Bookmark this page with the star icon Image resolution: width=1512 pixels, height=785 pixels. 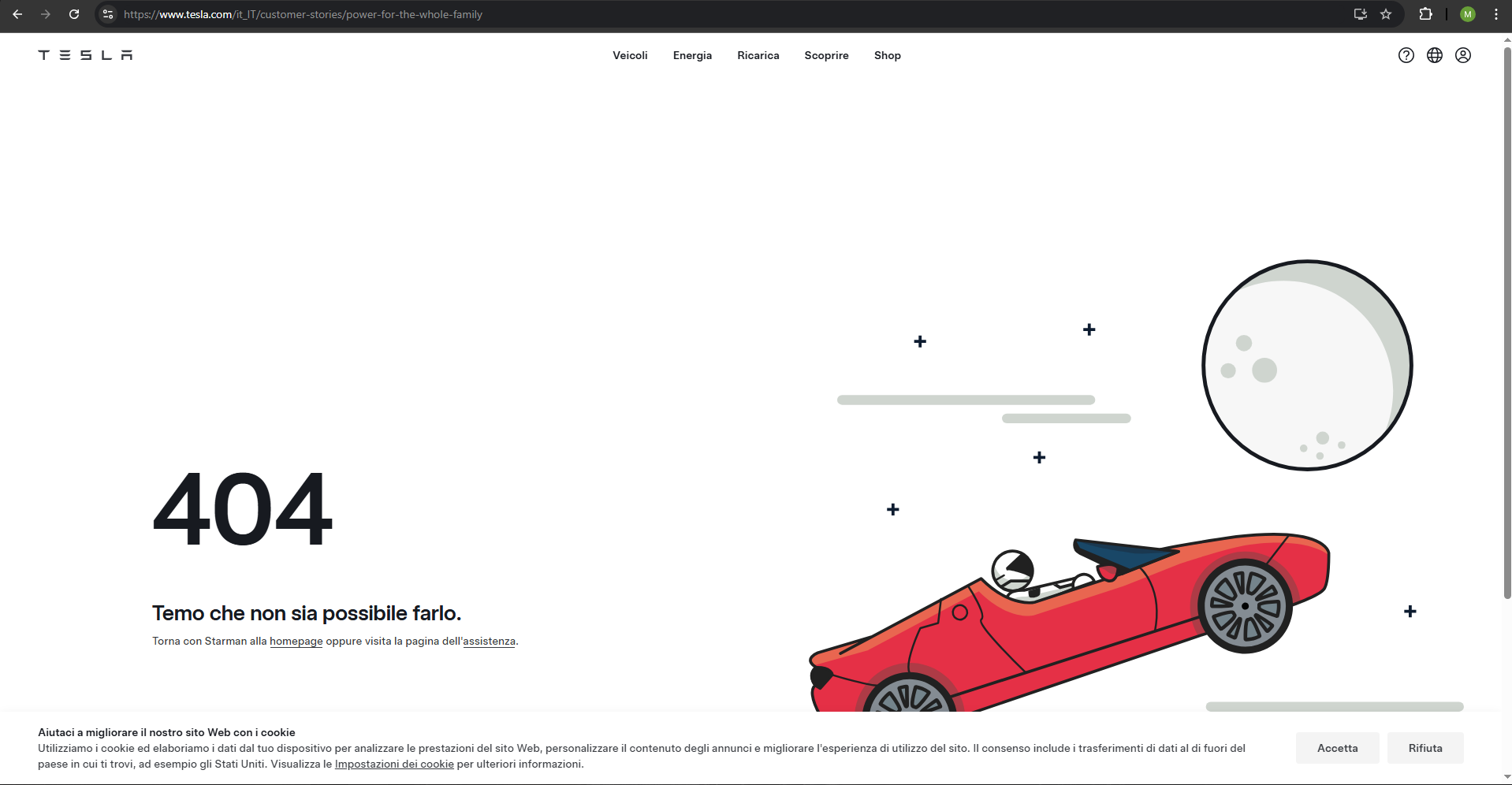(x=1386, y=14)
